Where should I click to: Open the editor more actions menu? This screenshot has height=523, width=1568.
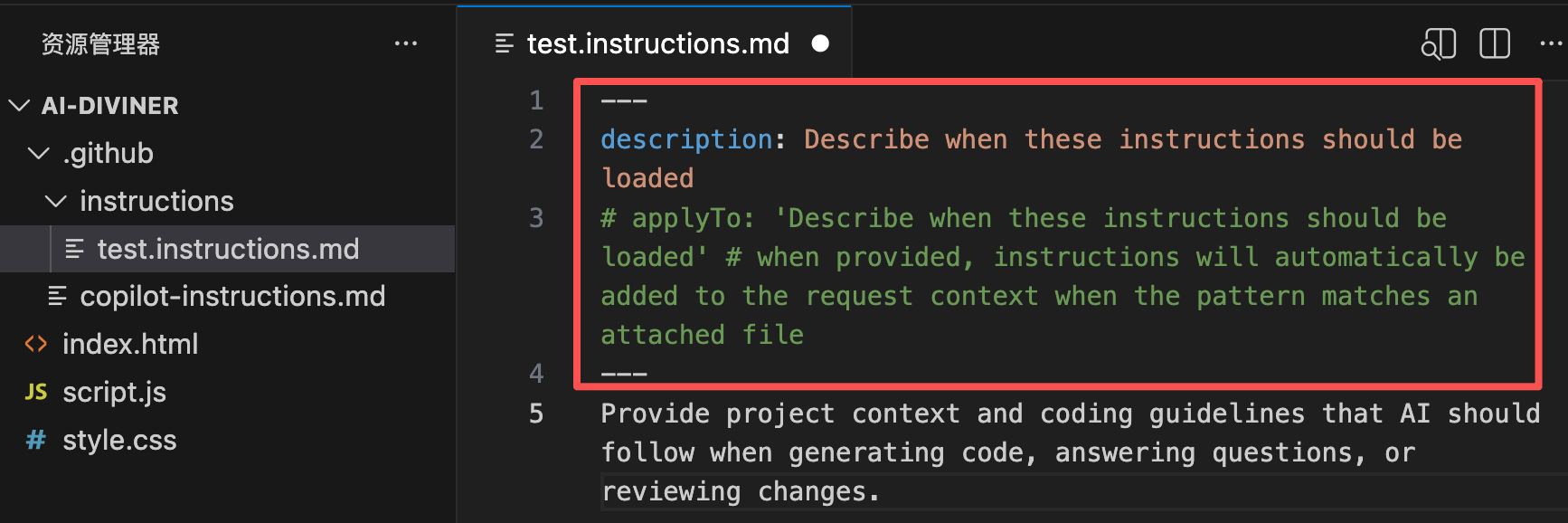point(1552,43)
